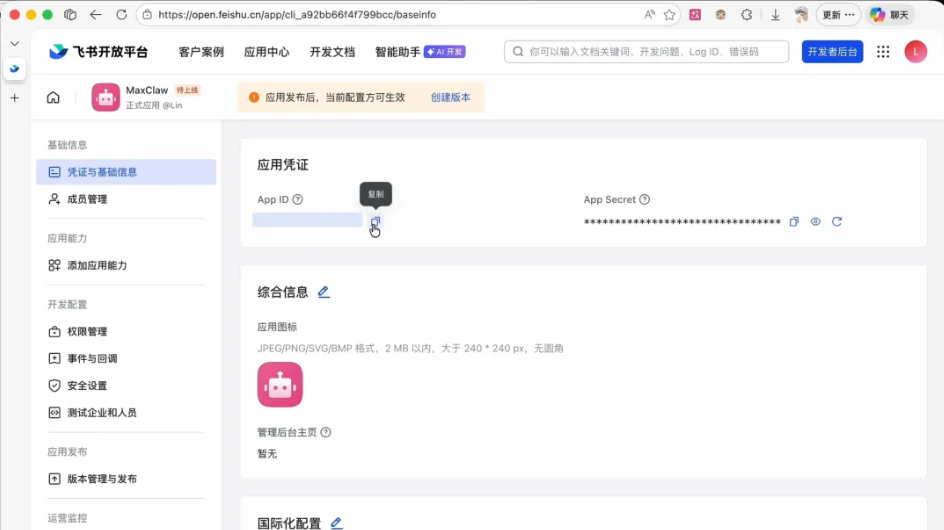
Task: Copy the App Secret value
Action: pos(794,222)
